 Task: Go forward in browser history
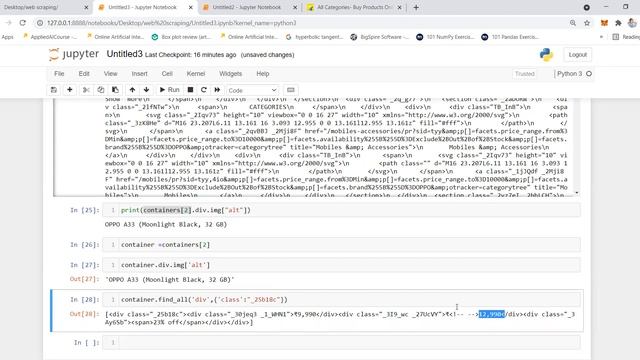tap(8, 23)
